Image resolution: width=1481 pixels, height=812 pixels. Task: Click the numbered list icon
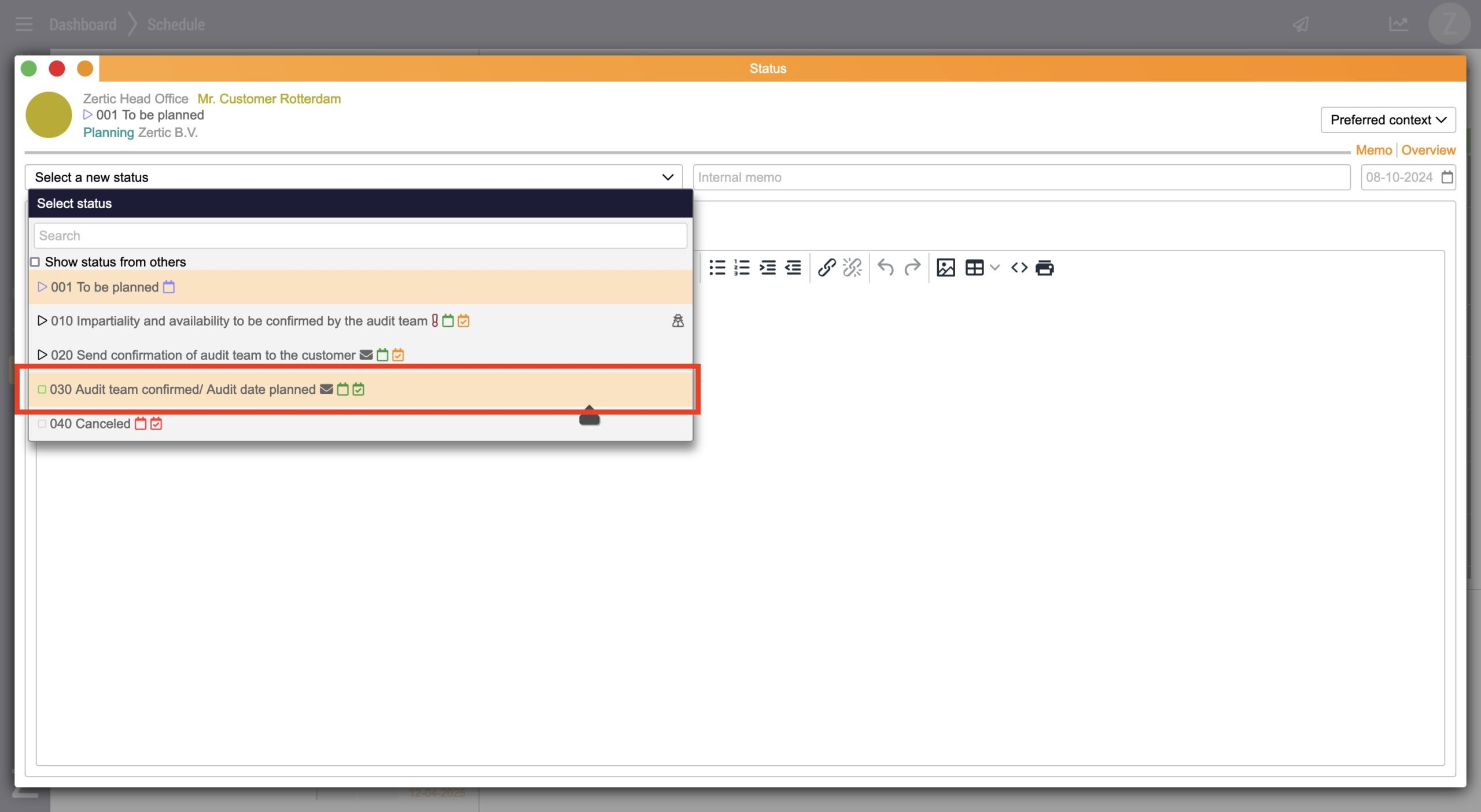tap(742, 268)
